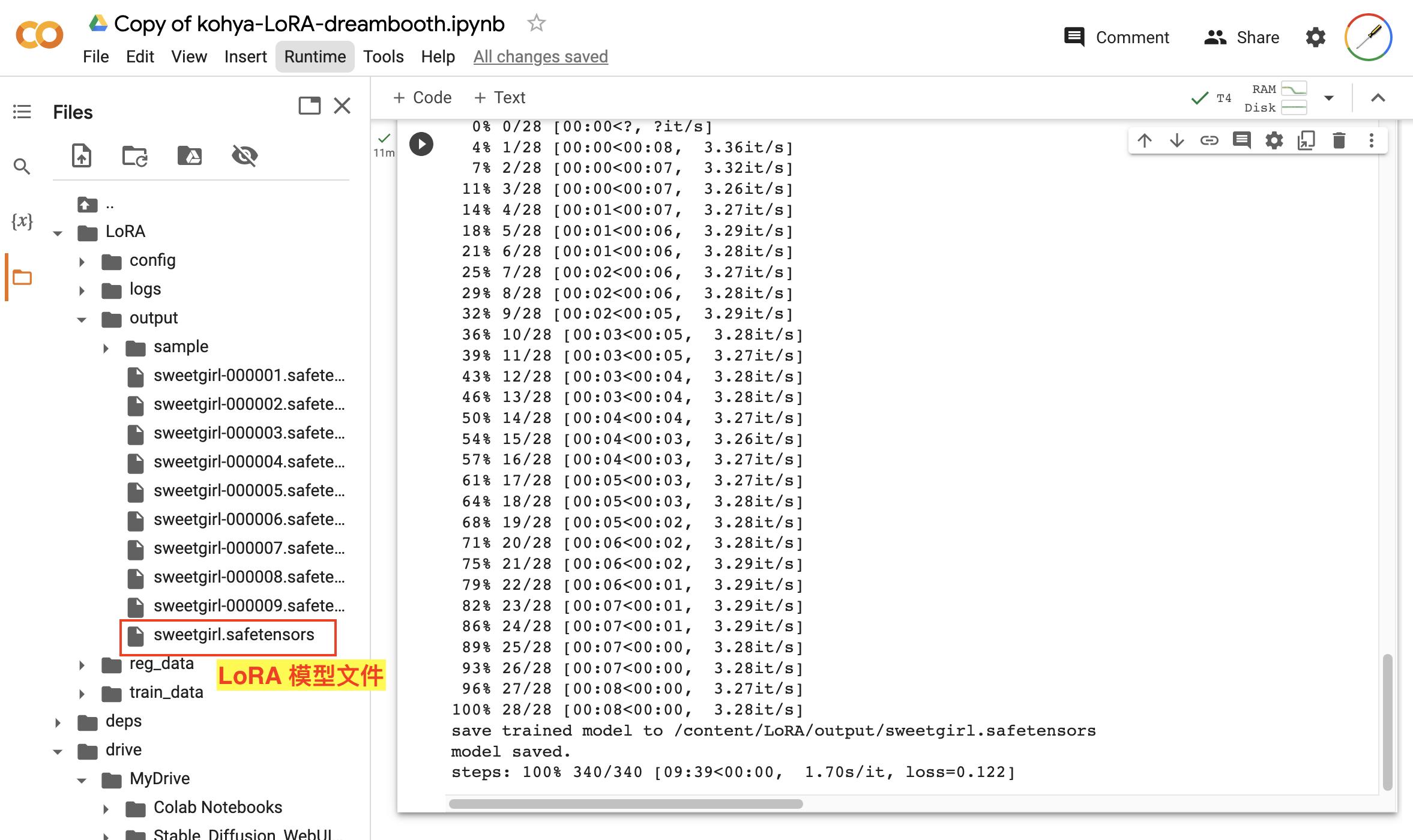This screenshot has height=840, width=1413.
Task: Open the Runtime menu
Action: pos(315,56)
